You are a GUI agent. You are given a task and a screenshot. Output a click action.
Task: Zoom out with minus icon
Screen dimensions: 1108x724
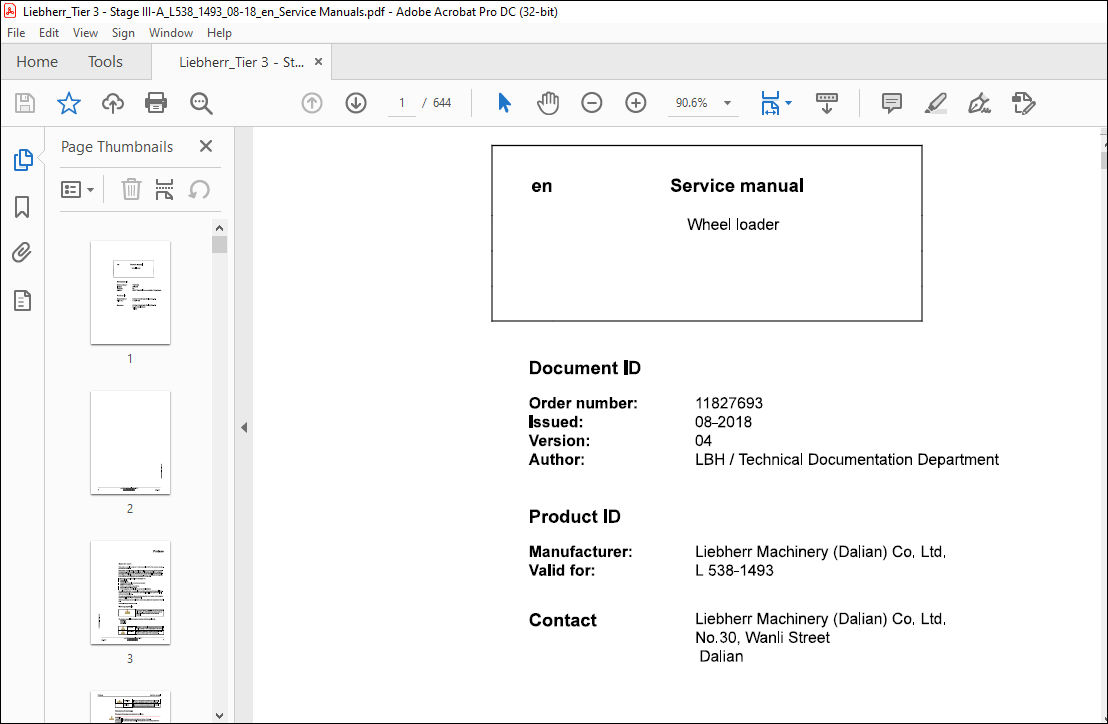point(591,103)
